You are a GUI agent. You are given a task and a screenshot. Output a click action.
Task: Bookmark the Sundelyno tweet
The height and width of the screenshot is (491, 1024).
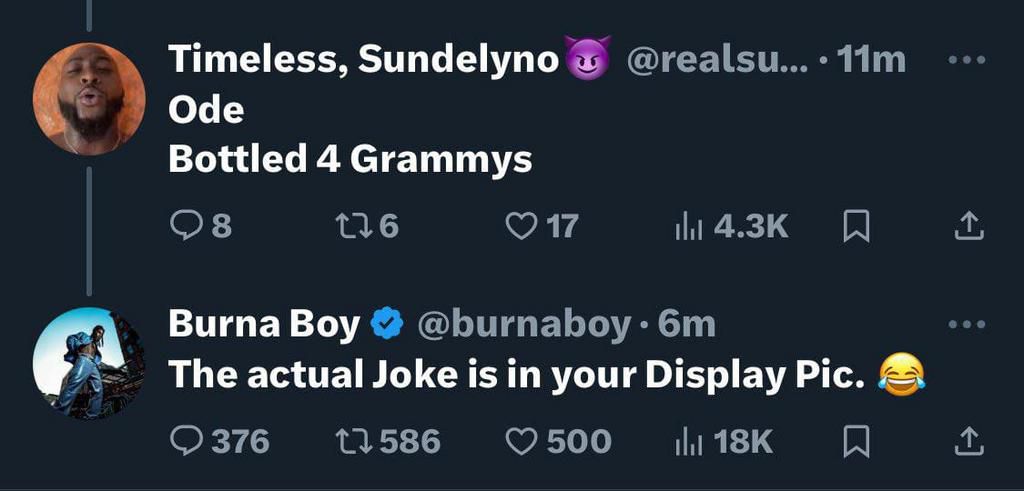855,227
